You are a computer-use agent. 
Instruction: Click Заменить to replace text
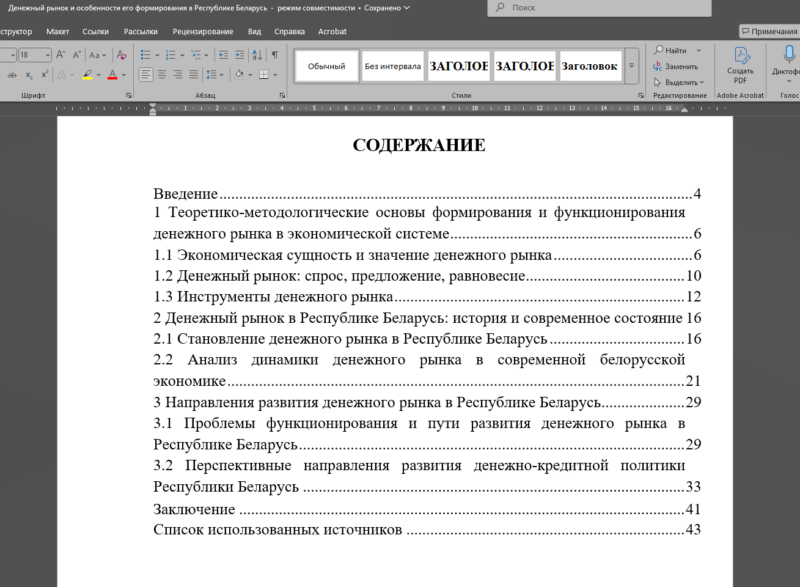pyautogui.click(x=676, y=66)
